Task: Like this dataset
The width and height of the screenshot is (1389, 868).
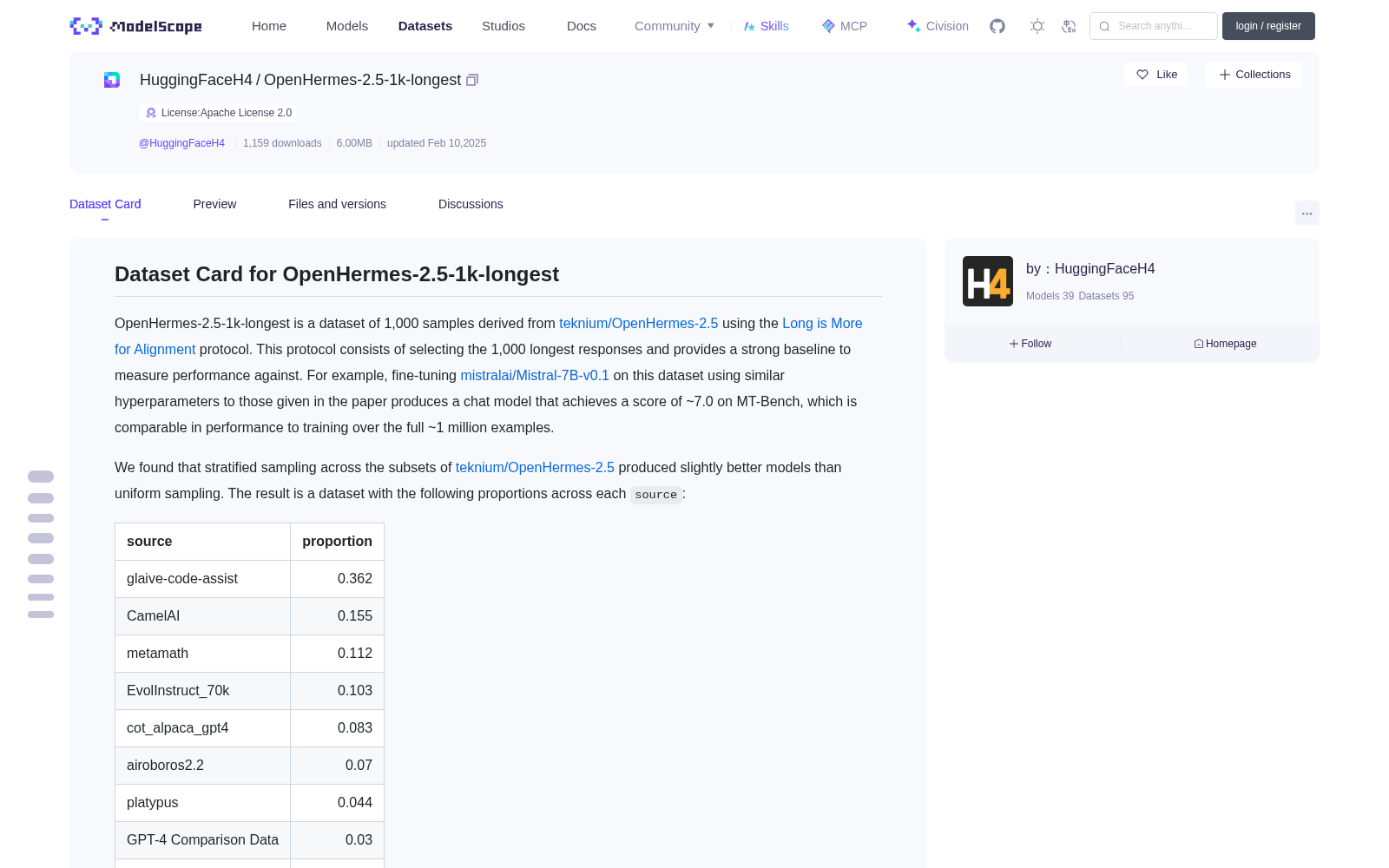Action: 1156,75
